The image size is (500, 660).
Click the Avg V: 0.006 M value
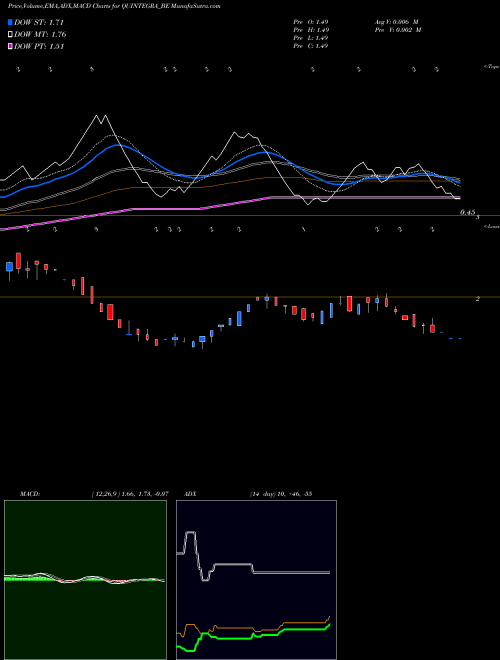coord(396,21)
